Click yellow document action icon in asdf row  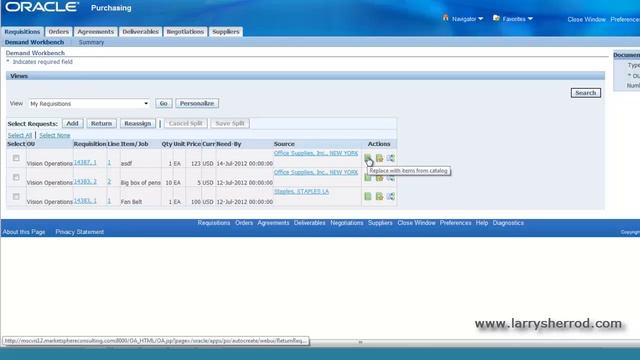[380, 158]
